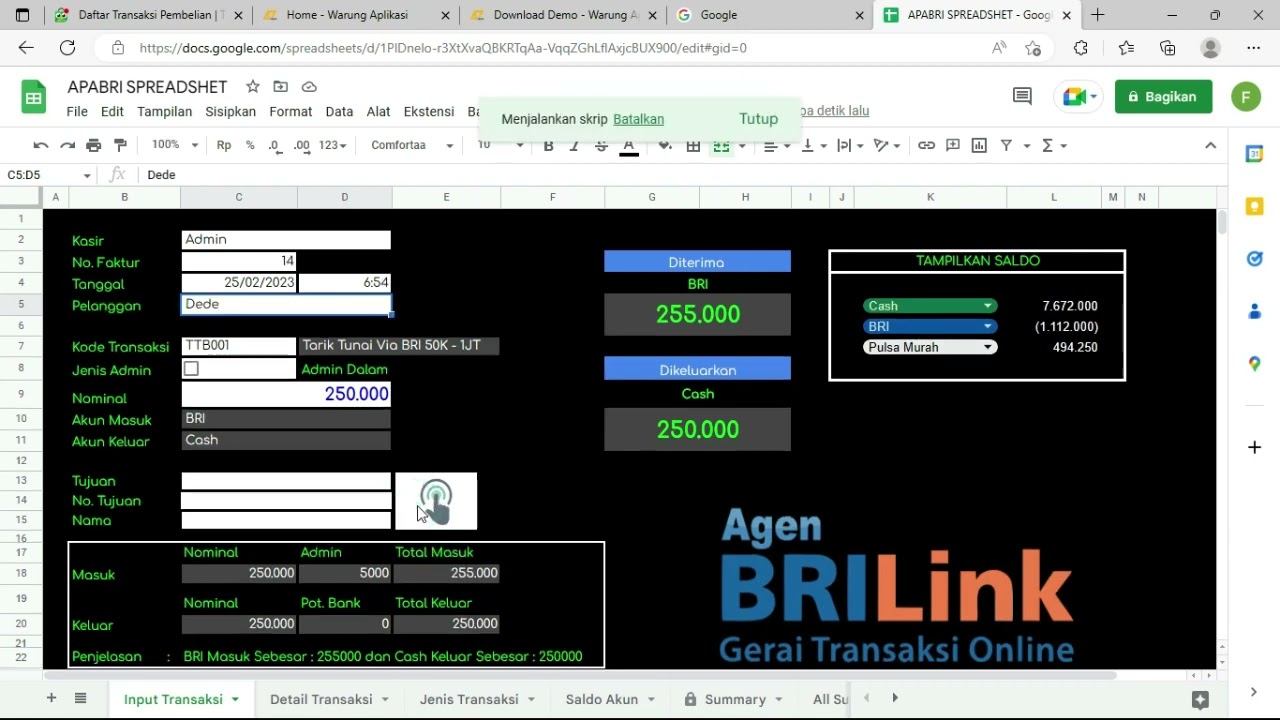The height and width of the screenshot is (720, 1280).
Task: Open the Edit menu
Action: pos(112,112)
